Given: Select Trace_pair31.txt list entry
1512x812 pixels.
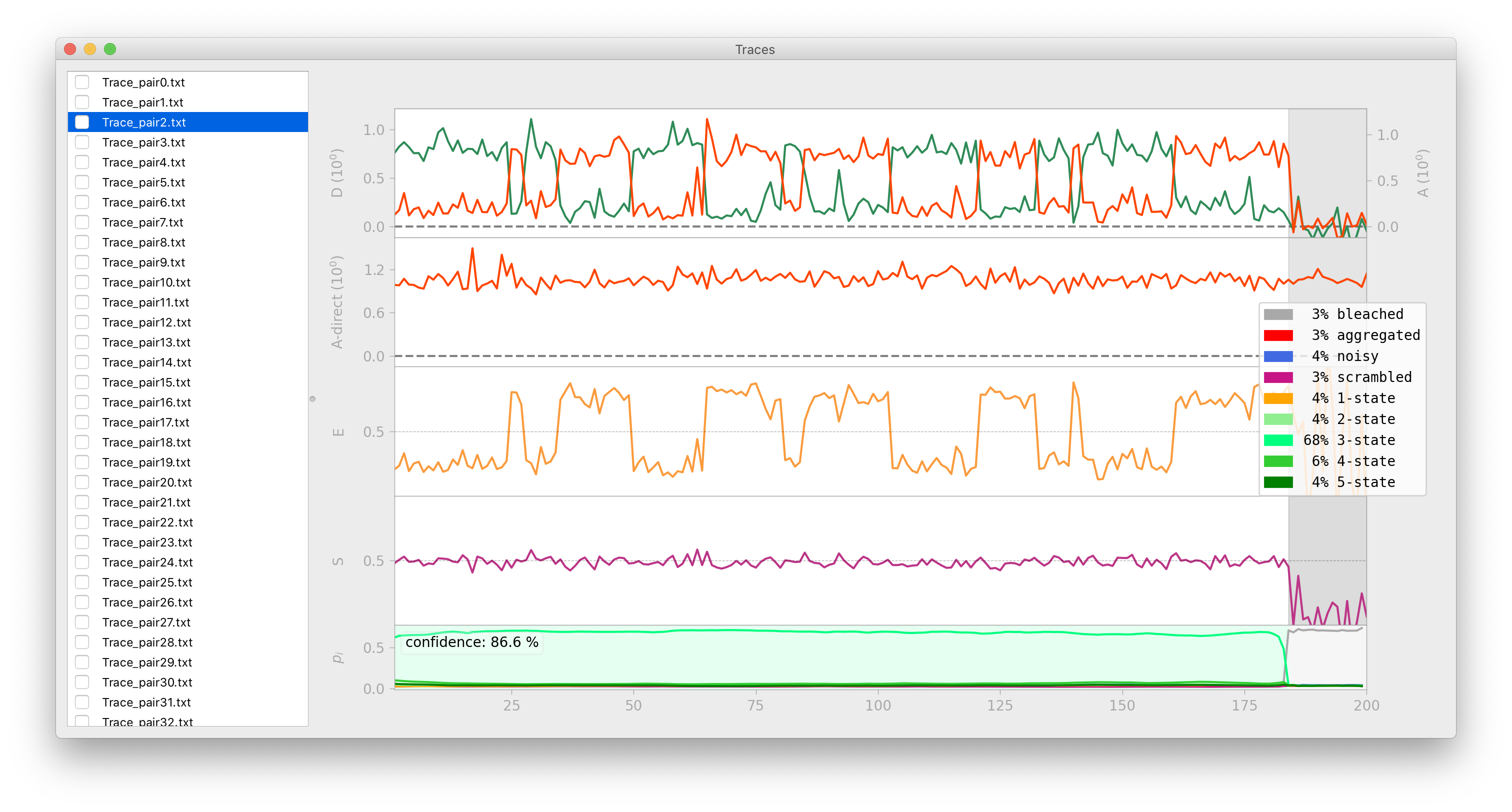Looking at the screenshot, I should click(x=146, y=702).
